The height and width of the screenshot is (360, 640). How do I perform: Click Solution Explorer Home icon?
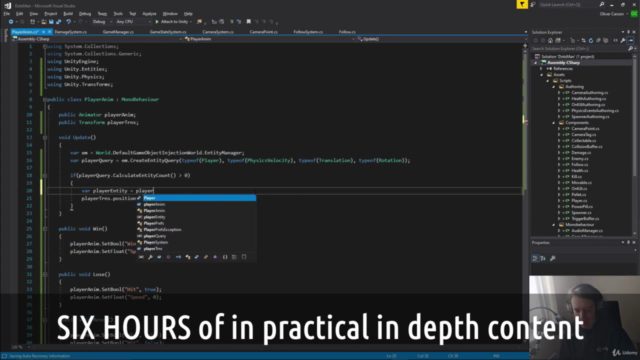click(x=550, y=40)
